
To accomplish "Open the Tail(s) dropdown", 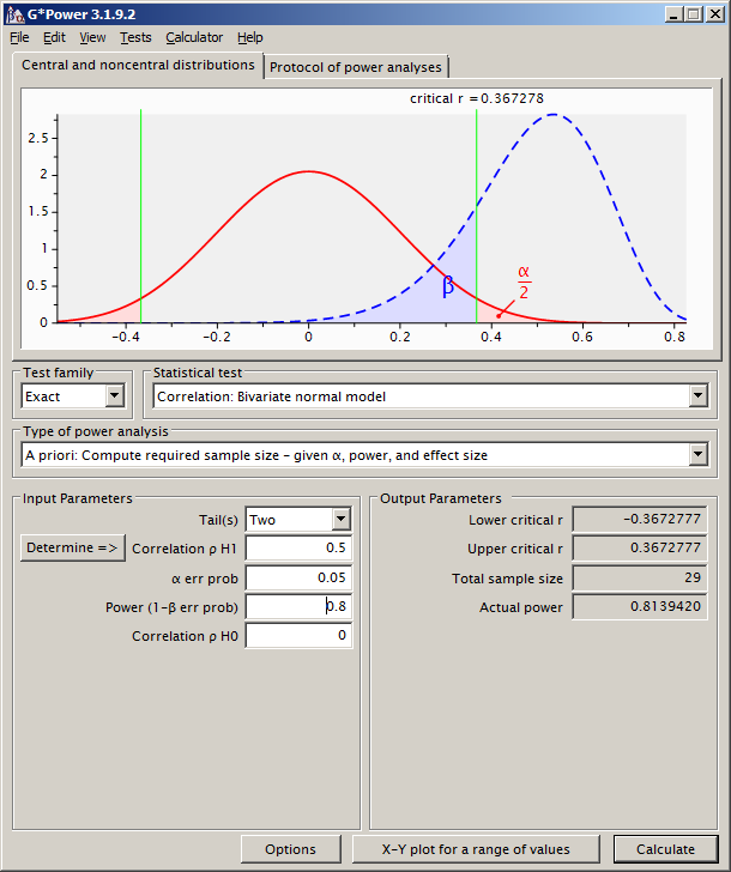I will coord(342,519).
